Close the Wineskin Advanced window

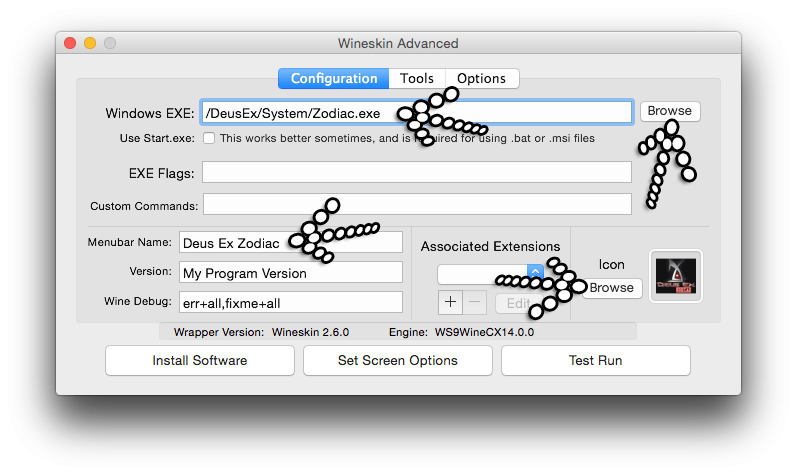tap(70, 43)
